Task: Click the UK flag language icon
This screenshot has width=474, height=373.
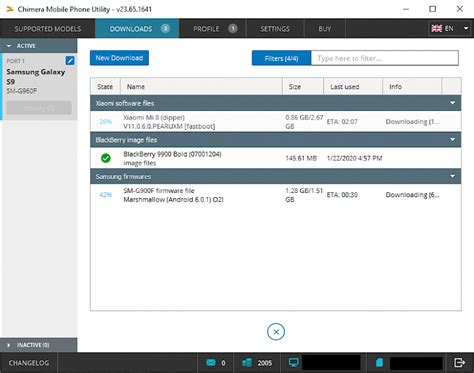Action: click(x=437, y=28)
